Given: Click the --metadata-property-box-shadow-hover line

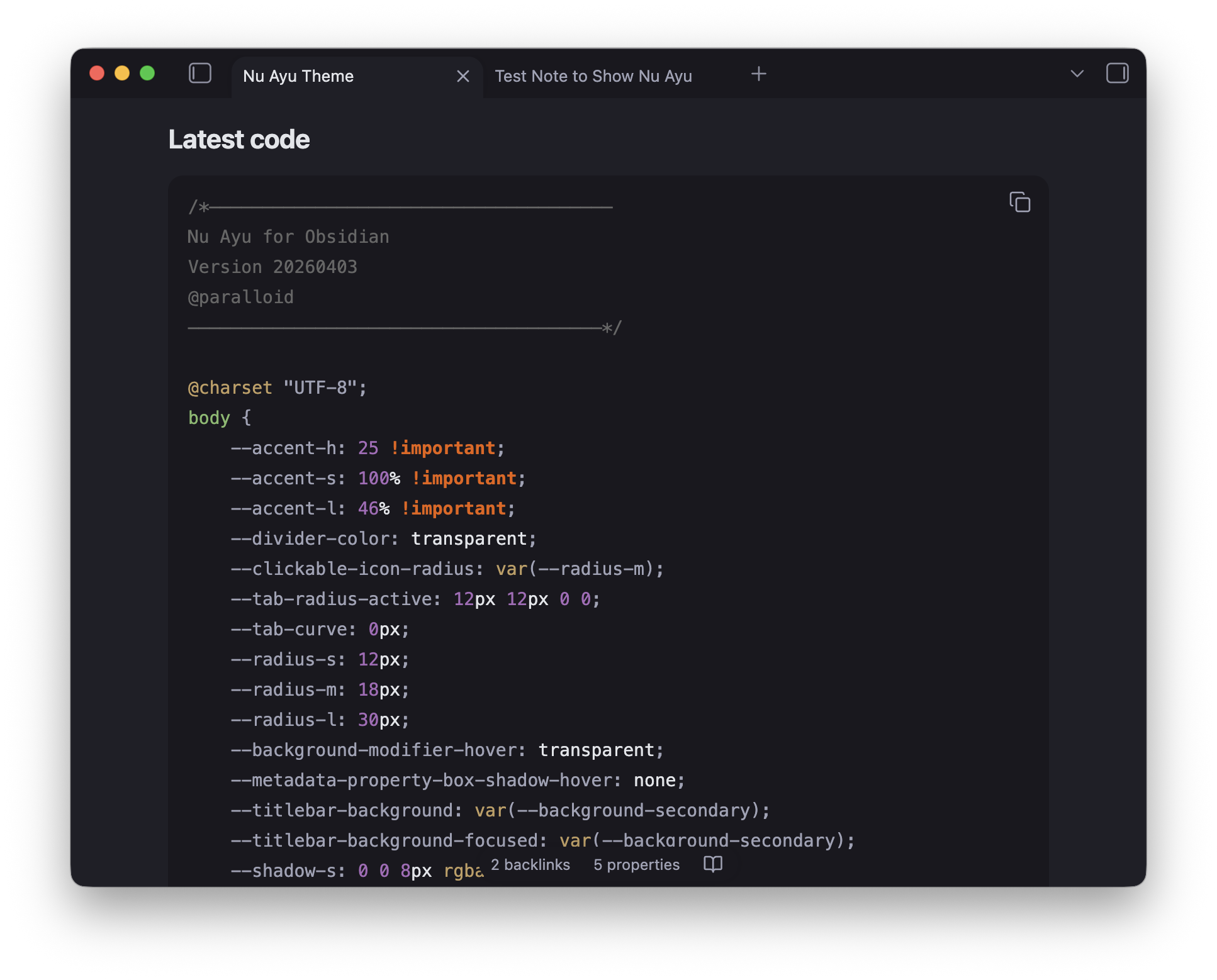Looking at the screenshot, I should [458, 780].
